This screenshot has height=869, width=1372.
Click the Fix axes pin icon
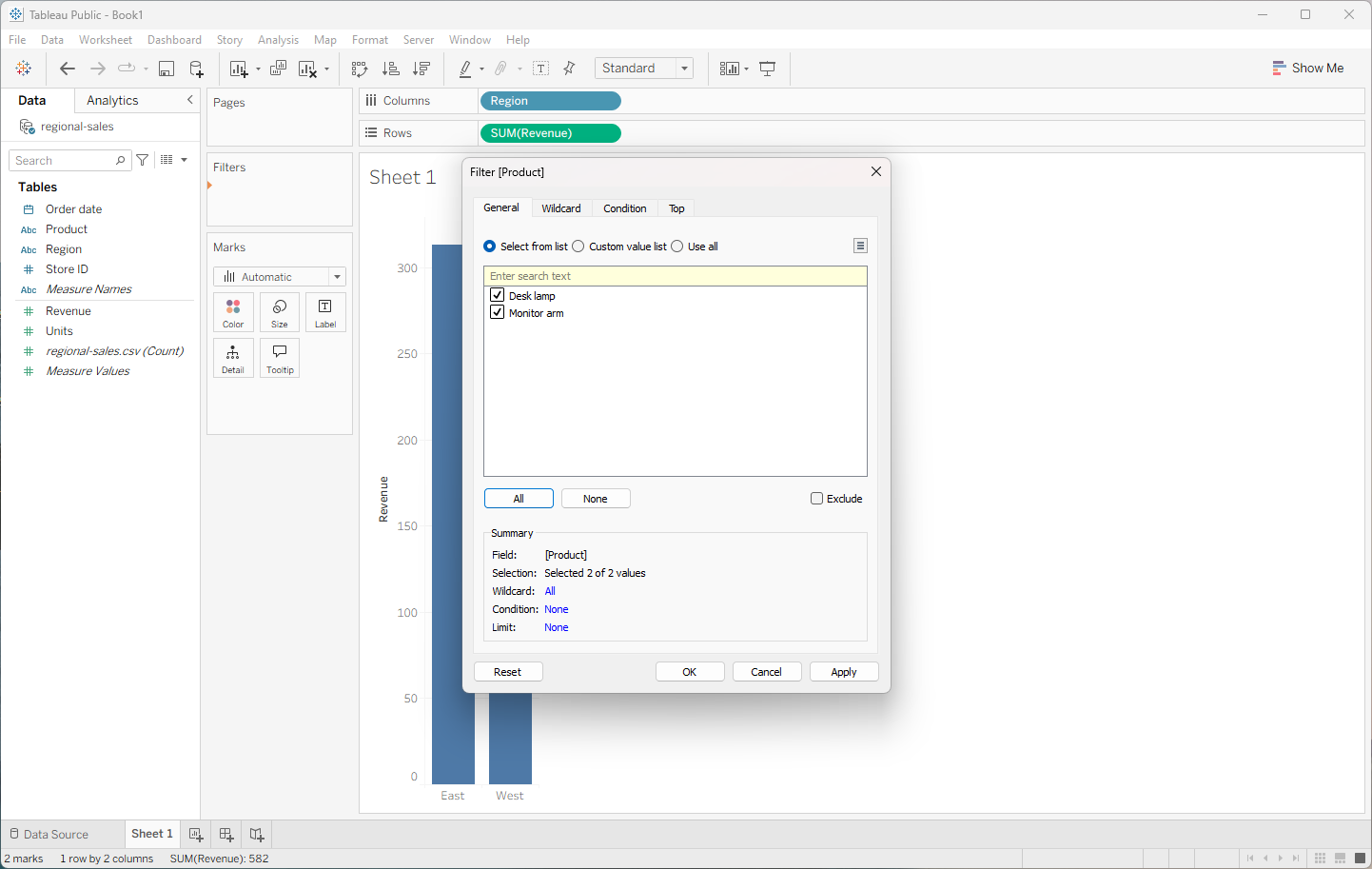pos(569,69)
